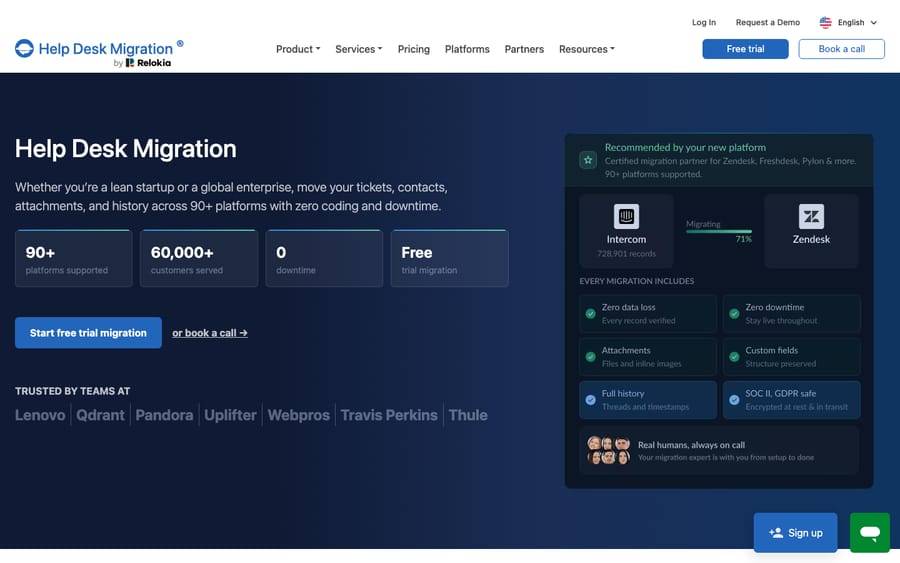The height and width of the screenshot is (563, 900).
Task: Click Request a Demo link
Action: pos(767,22)
